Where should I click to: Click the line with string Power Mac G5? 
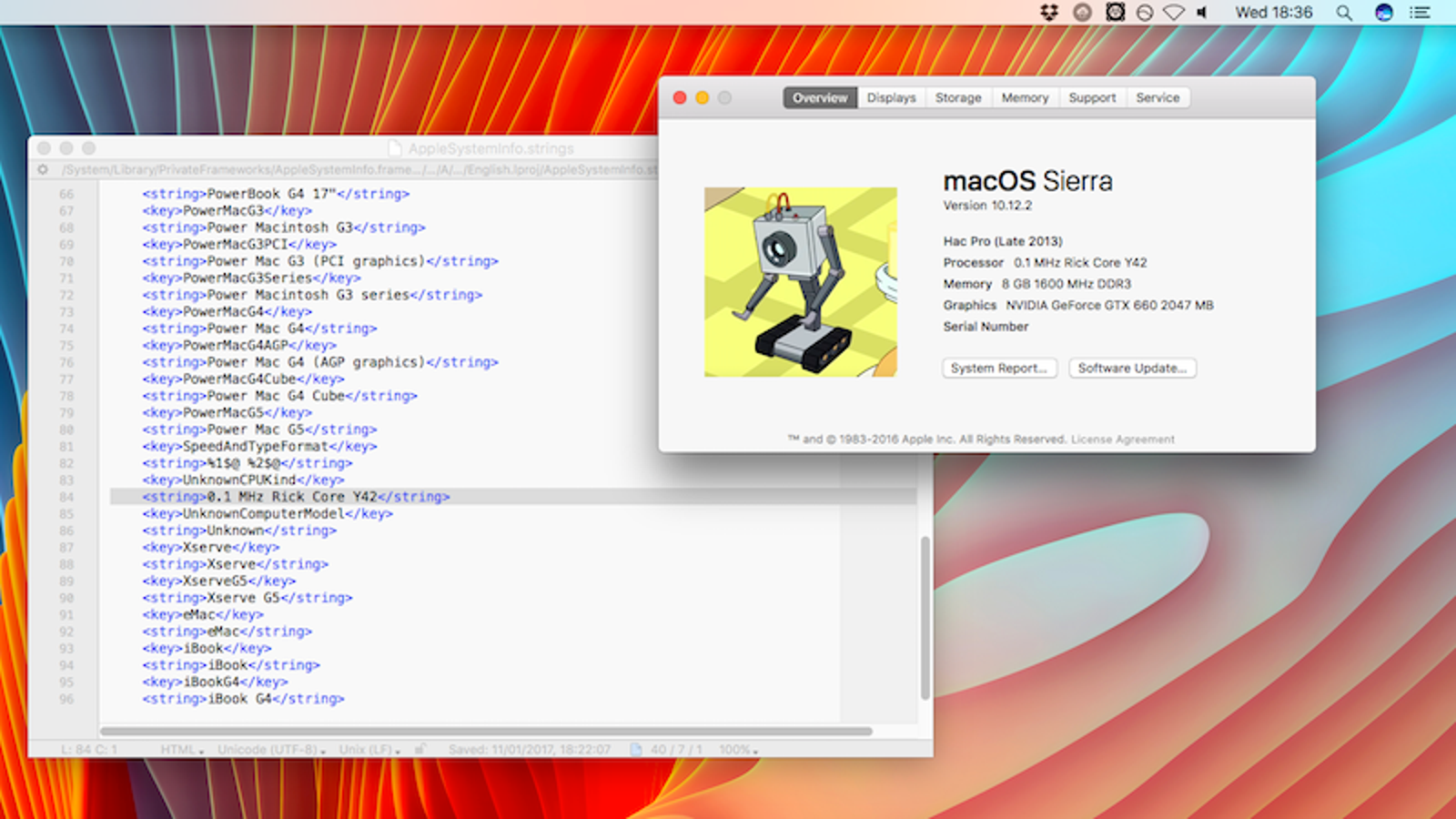point(259,430)
